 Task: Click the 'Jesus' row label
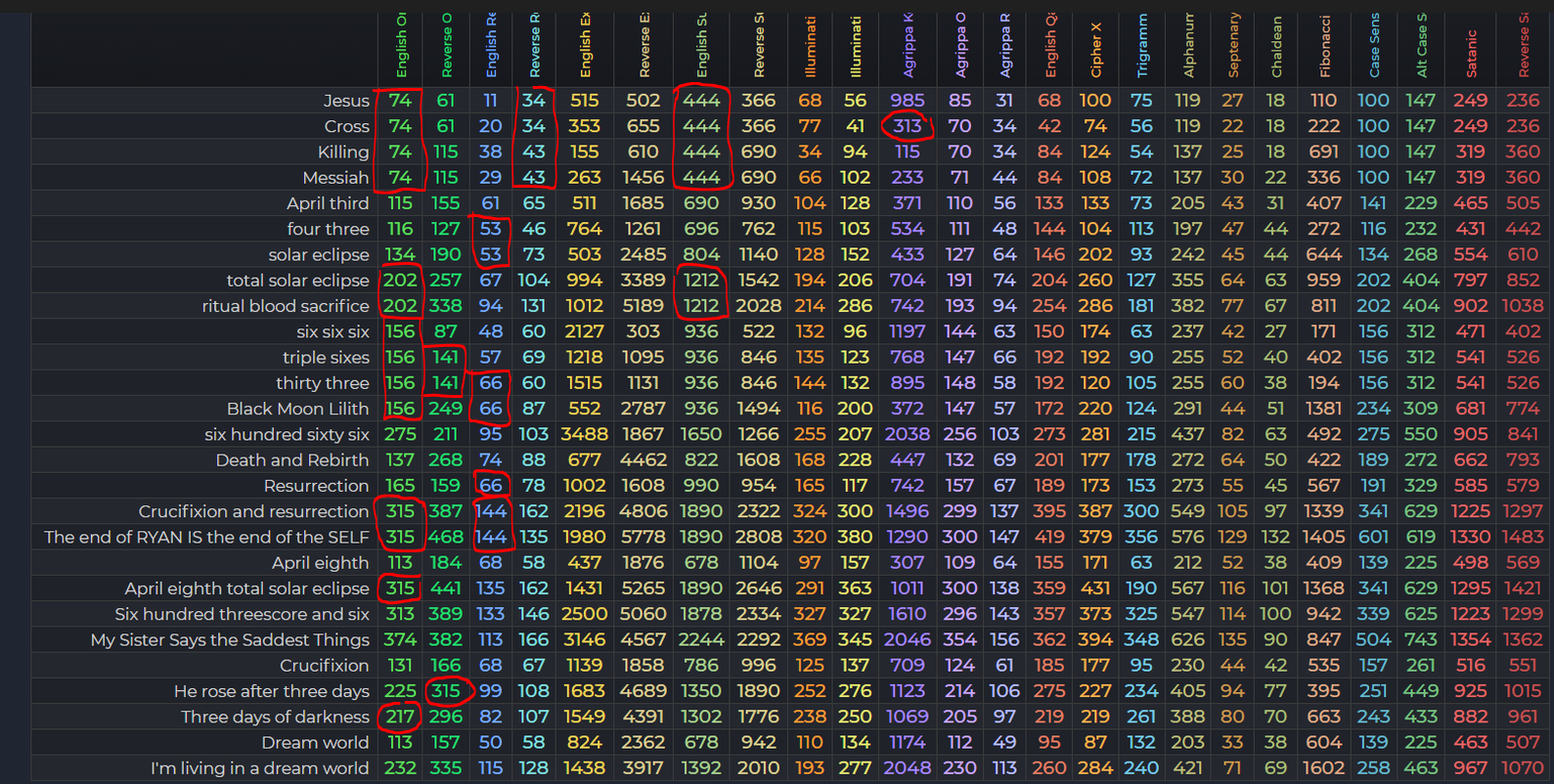(x=346, y=101)
